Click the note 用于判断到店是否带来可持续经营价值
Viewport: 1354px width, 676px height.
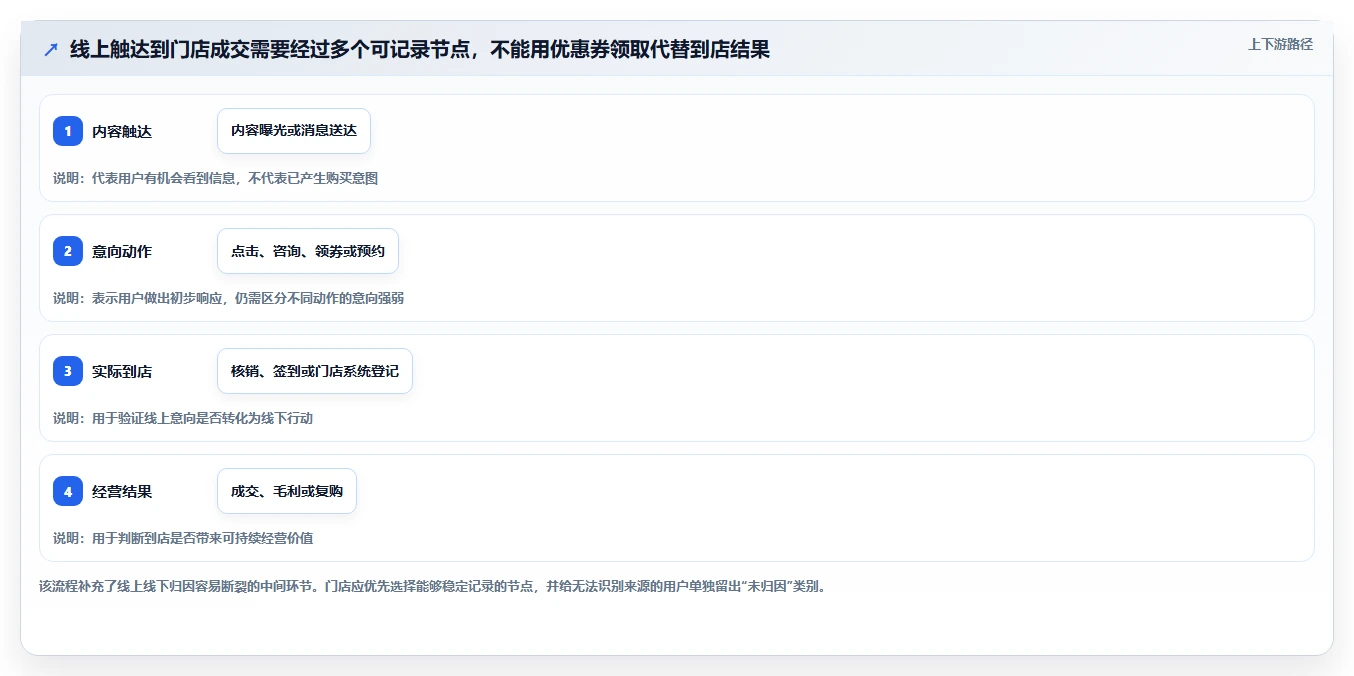click(x=183, y=538)
